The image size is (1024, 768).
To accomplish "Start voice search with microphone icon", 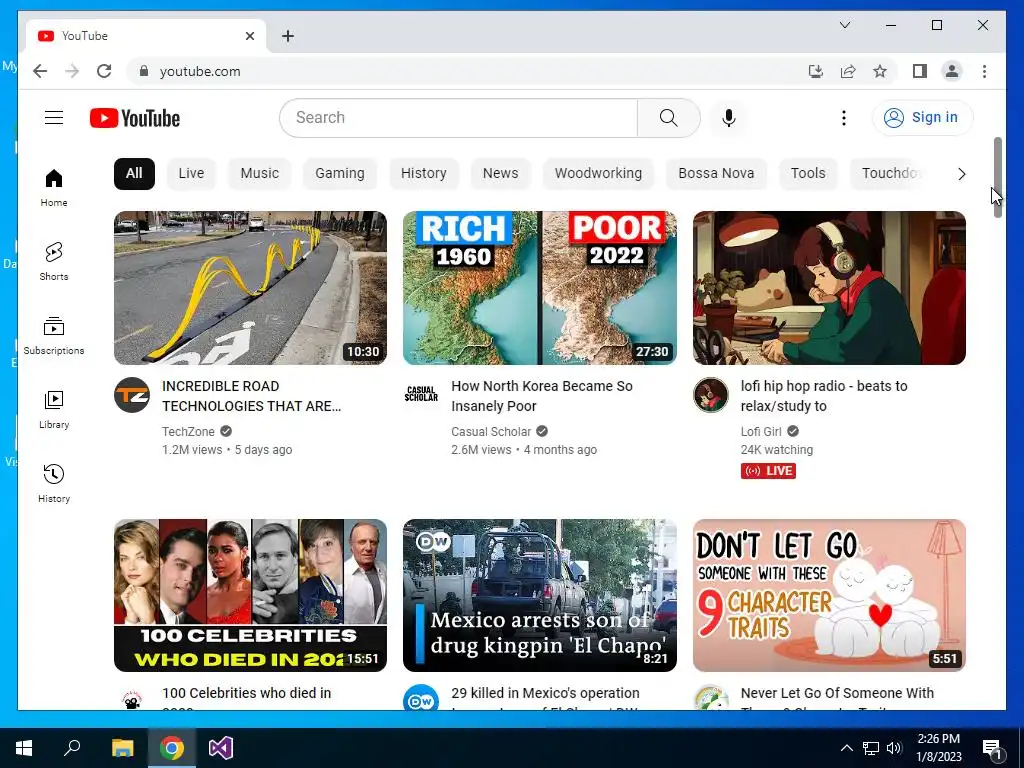I will pyautogui.click(x=729, y=118).
